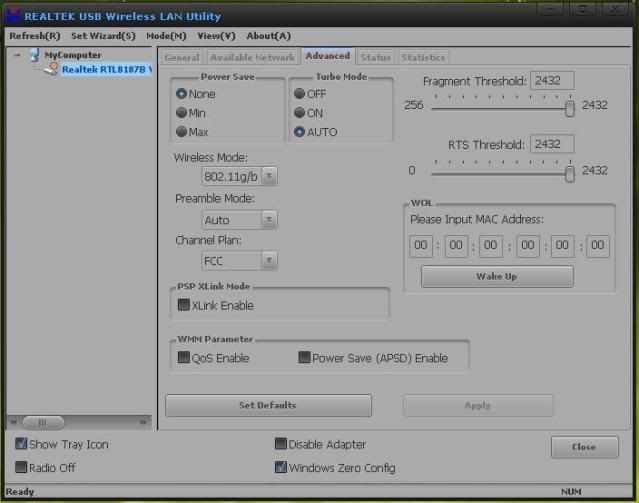Click the Apply button
Viewport: 639px width, 503px height.
tap(478, 405)
